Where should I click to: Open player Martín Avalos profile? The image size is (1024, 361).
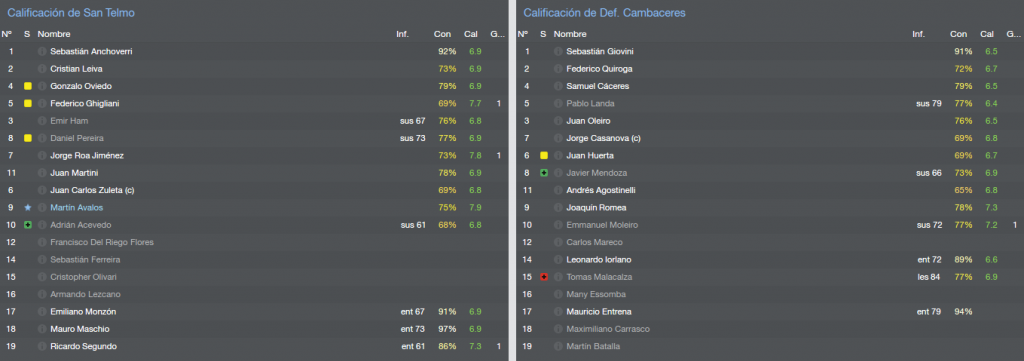(76, 208)
